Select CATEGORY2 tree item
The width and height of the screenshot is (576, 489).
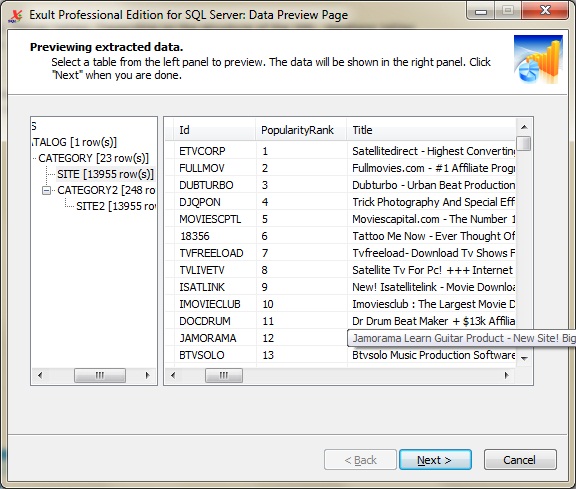pos(106,190)
